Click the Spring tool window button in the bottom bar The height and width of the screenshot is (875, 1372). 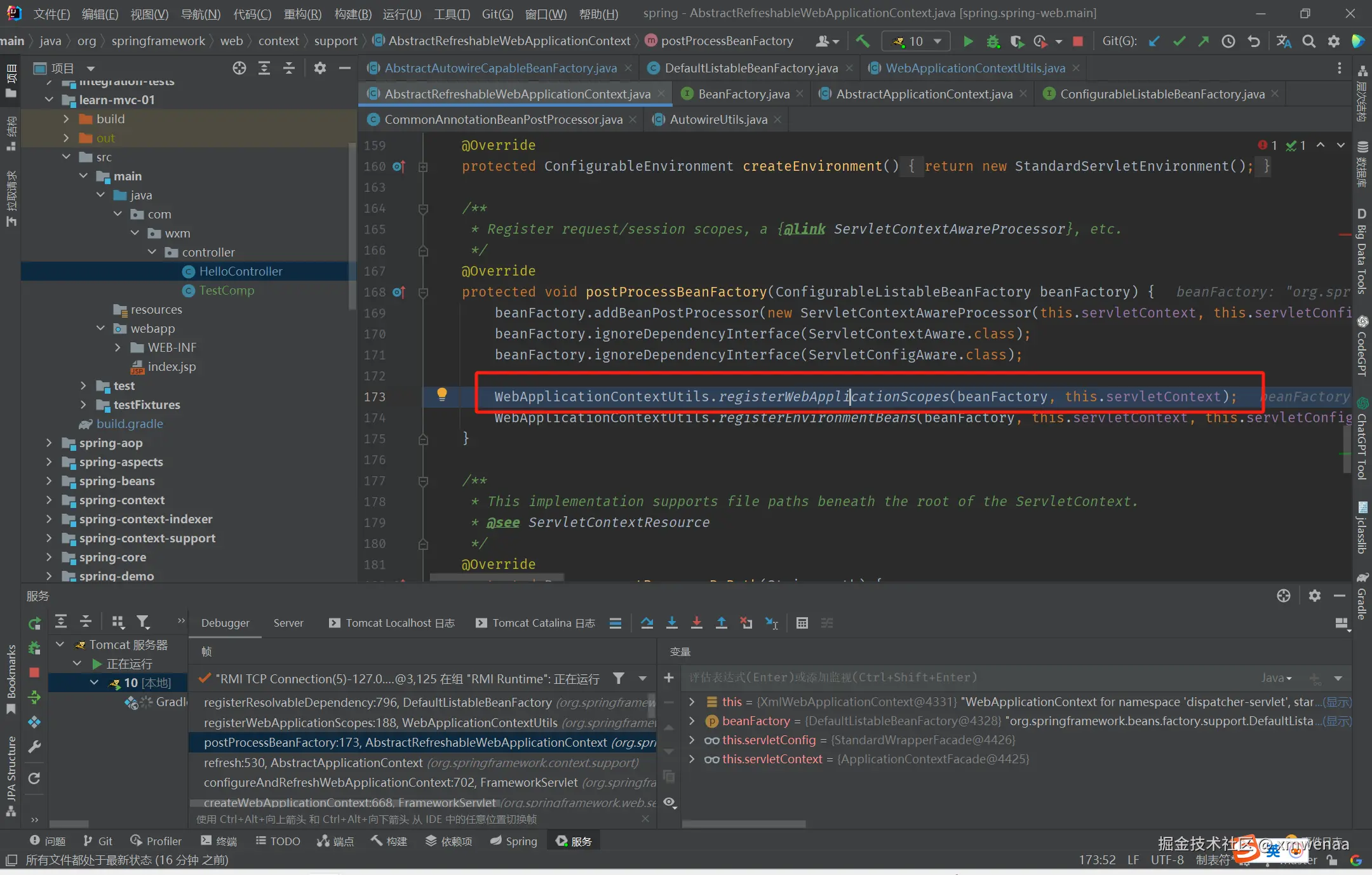coord(513,841)
